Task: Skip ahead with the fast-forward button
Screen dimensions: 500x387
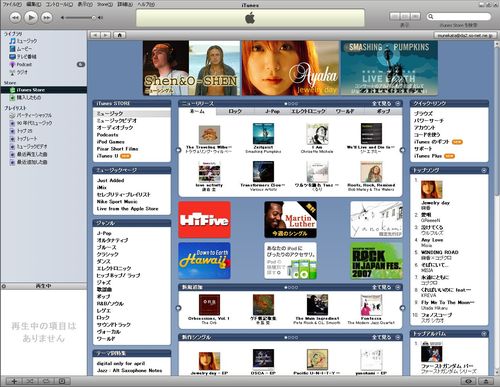Action: click(x=47, y=17)
